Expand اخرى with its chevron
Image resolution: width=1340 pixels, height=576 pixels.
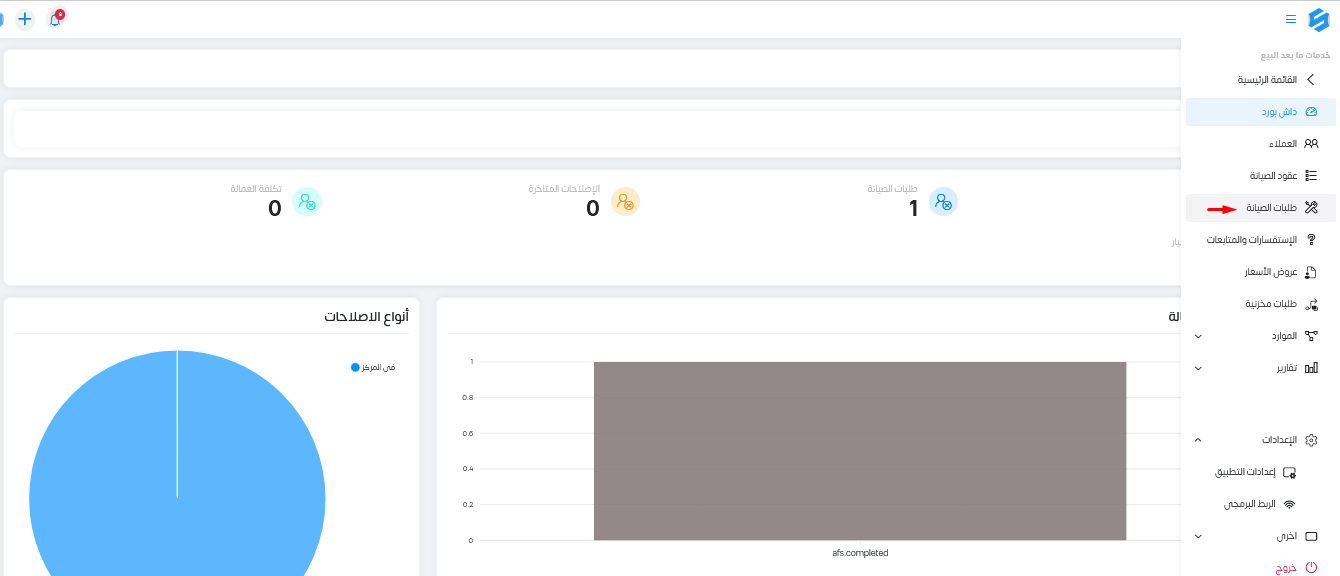pyautogui.click(x=1198, y=536)
